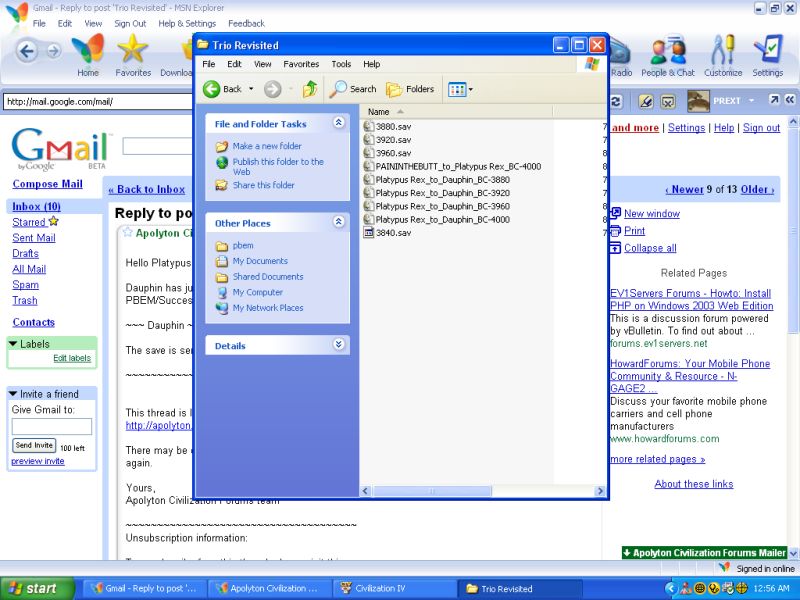Screen dimensions: 800x600
Task: Open My Documents from Other Places
Action: [260, 261]
